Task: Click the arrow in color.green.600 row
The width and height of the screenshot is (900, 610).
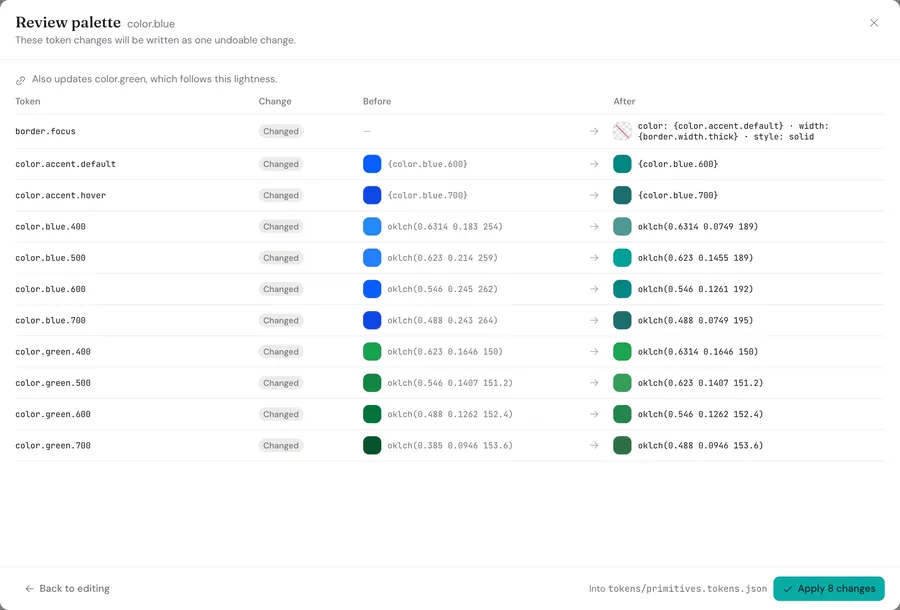Action: (x=594, y=414)
